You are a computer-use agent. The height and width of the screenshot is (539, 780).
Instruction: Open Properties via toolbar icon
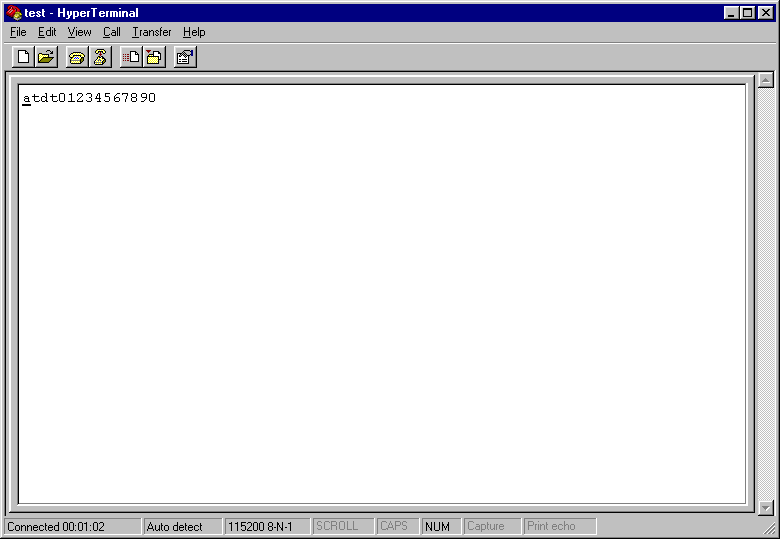point(185,57)
